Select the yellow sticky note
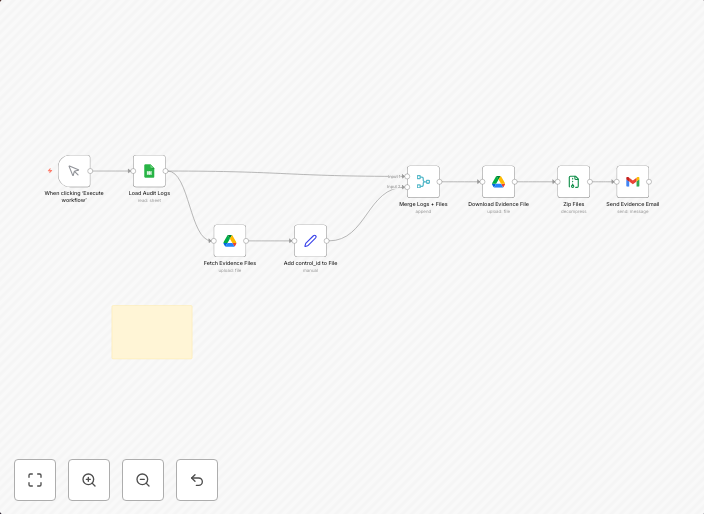 coord(152,332)
